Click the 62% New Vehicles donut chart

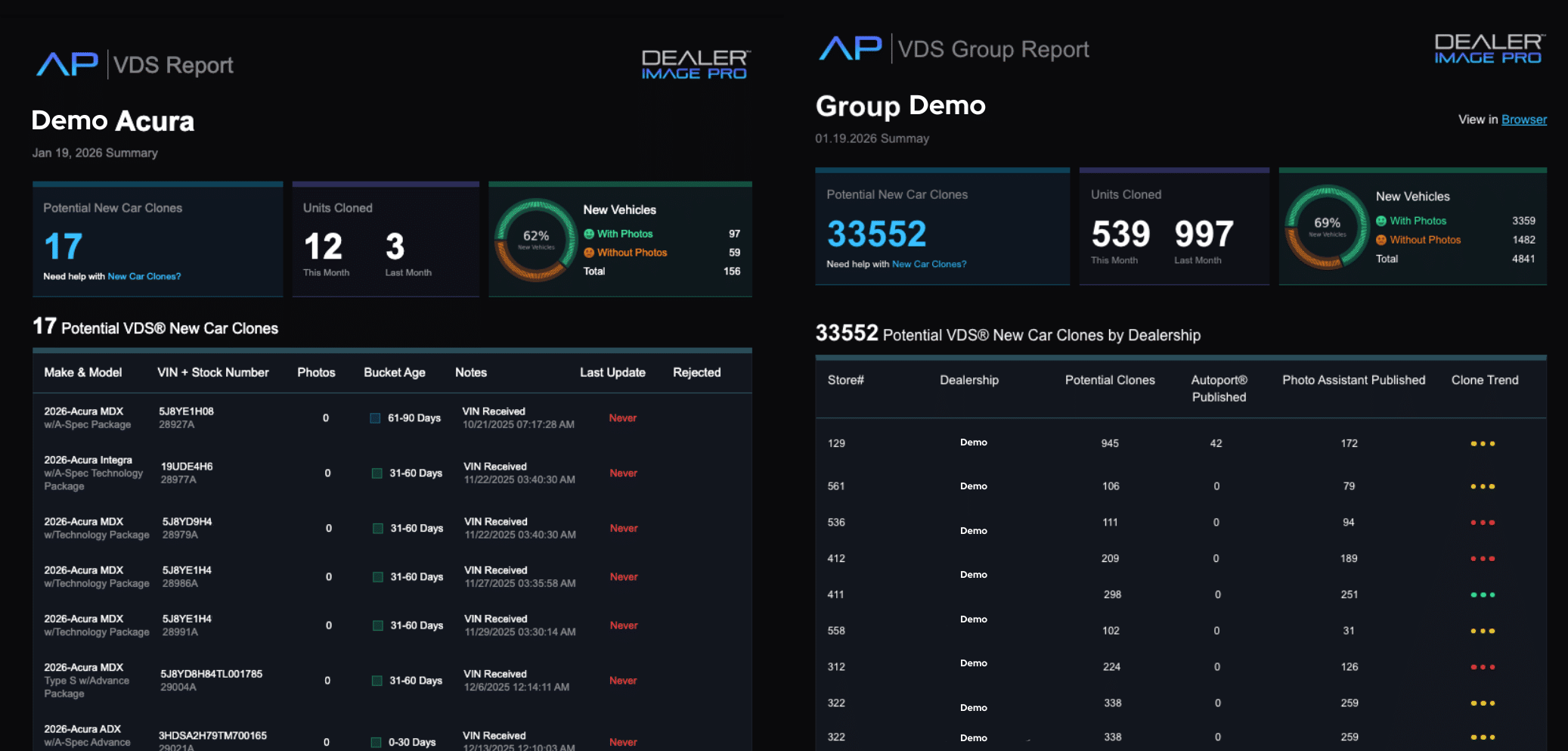click(536, 240)
